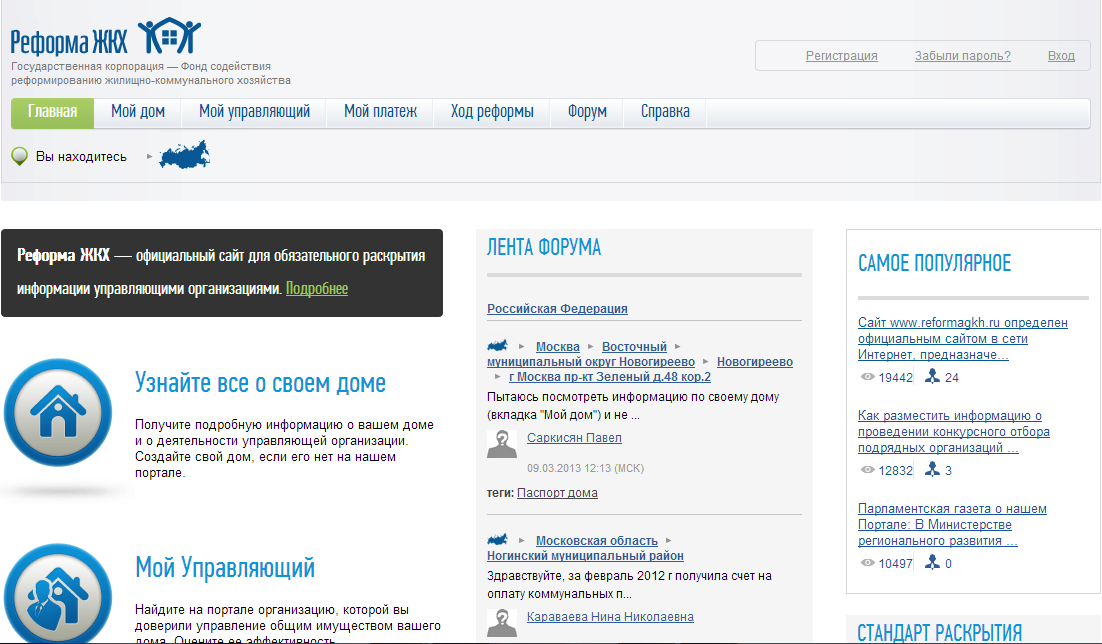This screenshot has width=1102, height=644.
Task: Open the Подробнее link in dark banner
Action: [x=317, y=289]
